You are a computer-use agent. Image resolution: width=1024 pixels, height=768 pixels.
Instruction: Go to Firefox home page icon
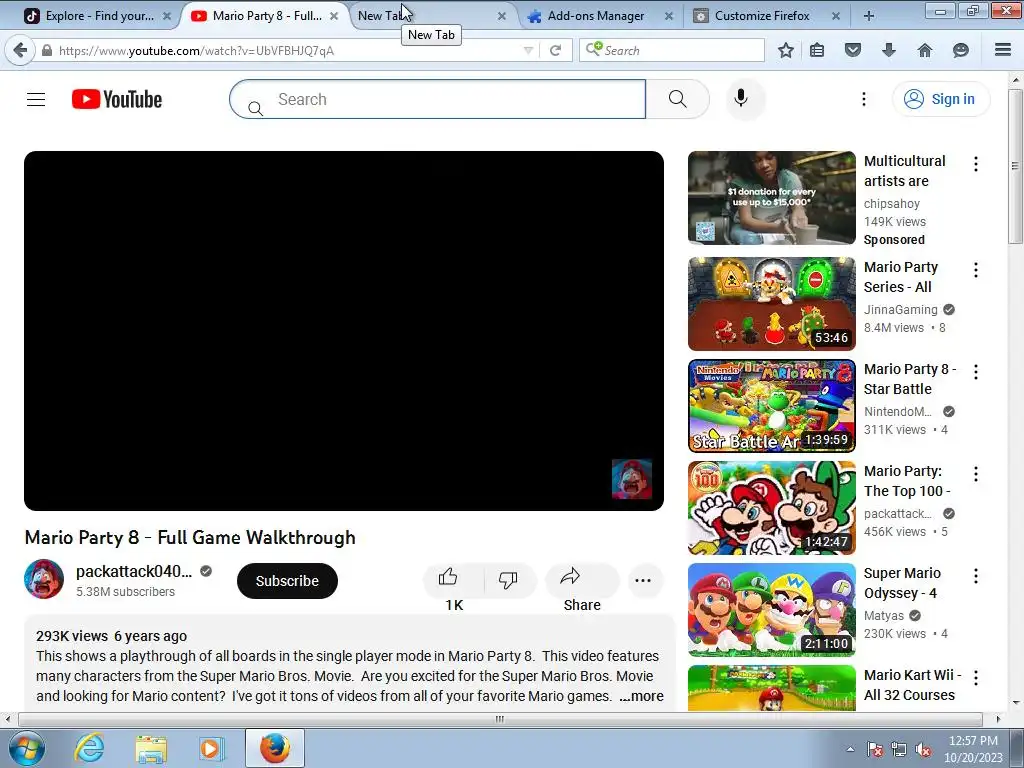(925, 50)
